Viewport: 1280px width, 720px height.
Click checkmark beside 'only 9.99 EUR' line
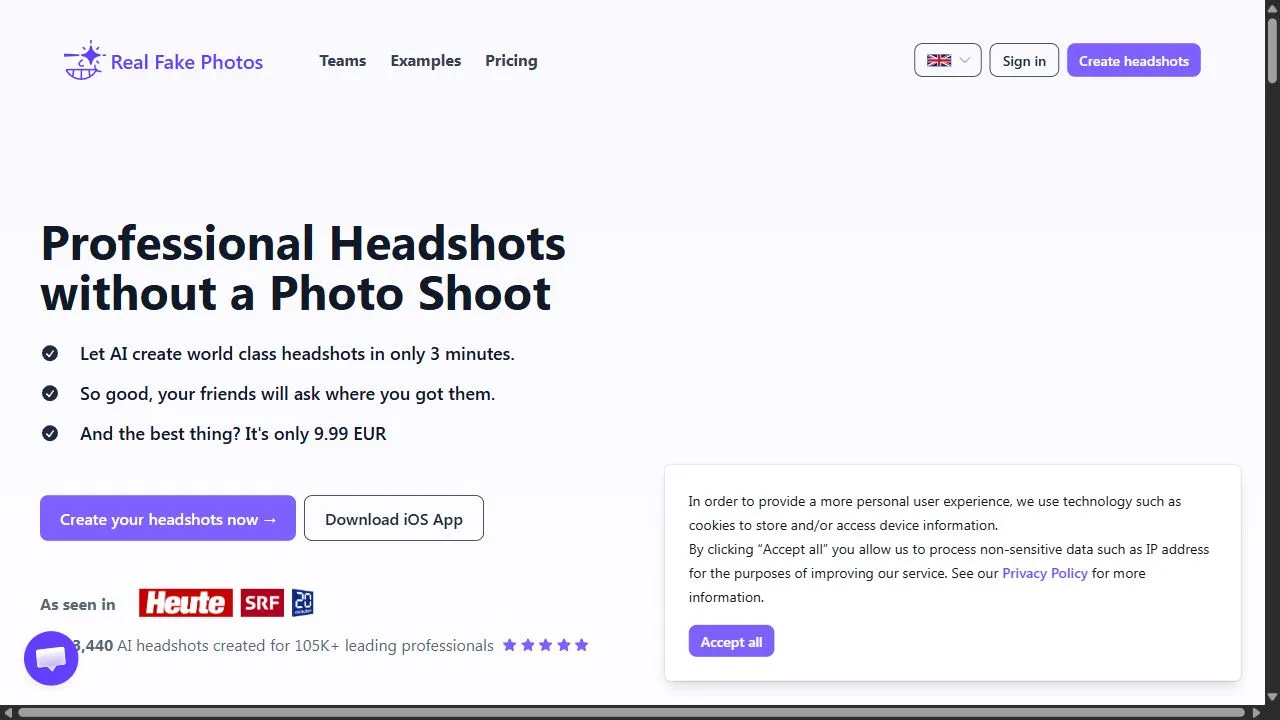point(50,433)
